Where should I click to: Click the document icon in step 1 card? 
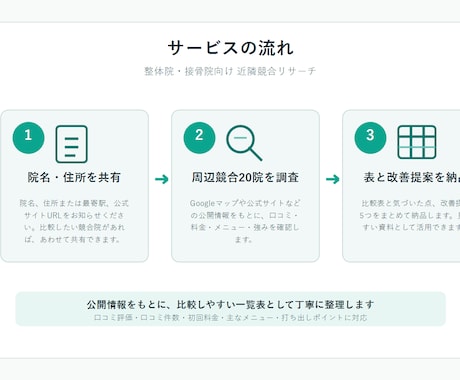[72, 144]
